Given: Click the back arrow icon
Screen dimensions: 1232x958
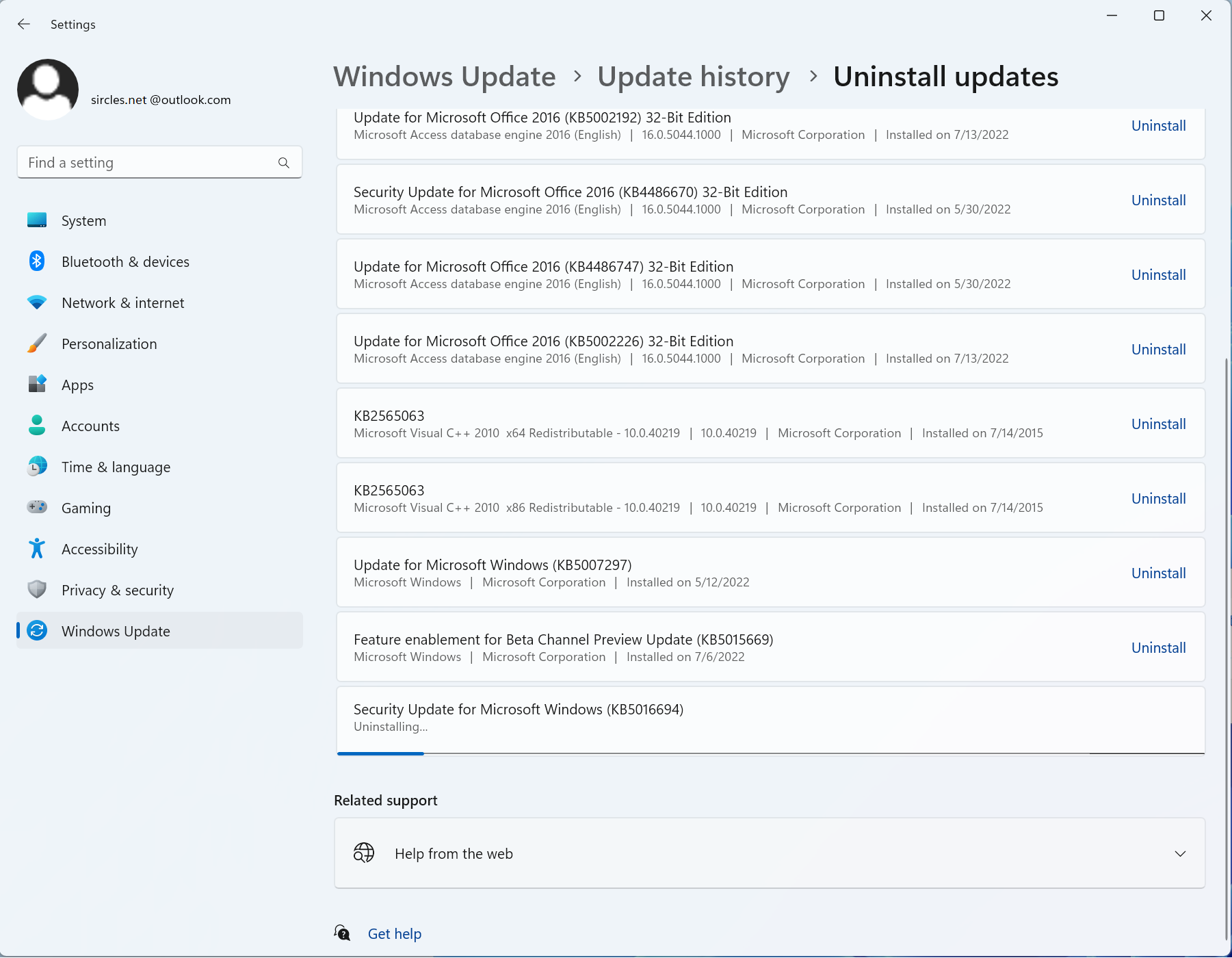Looking at the screenshot, I should point(24,25).
